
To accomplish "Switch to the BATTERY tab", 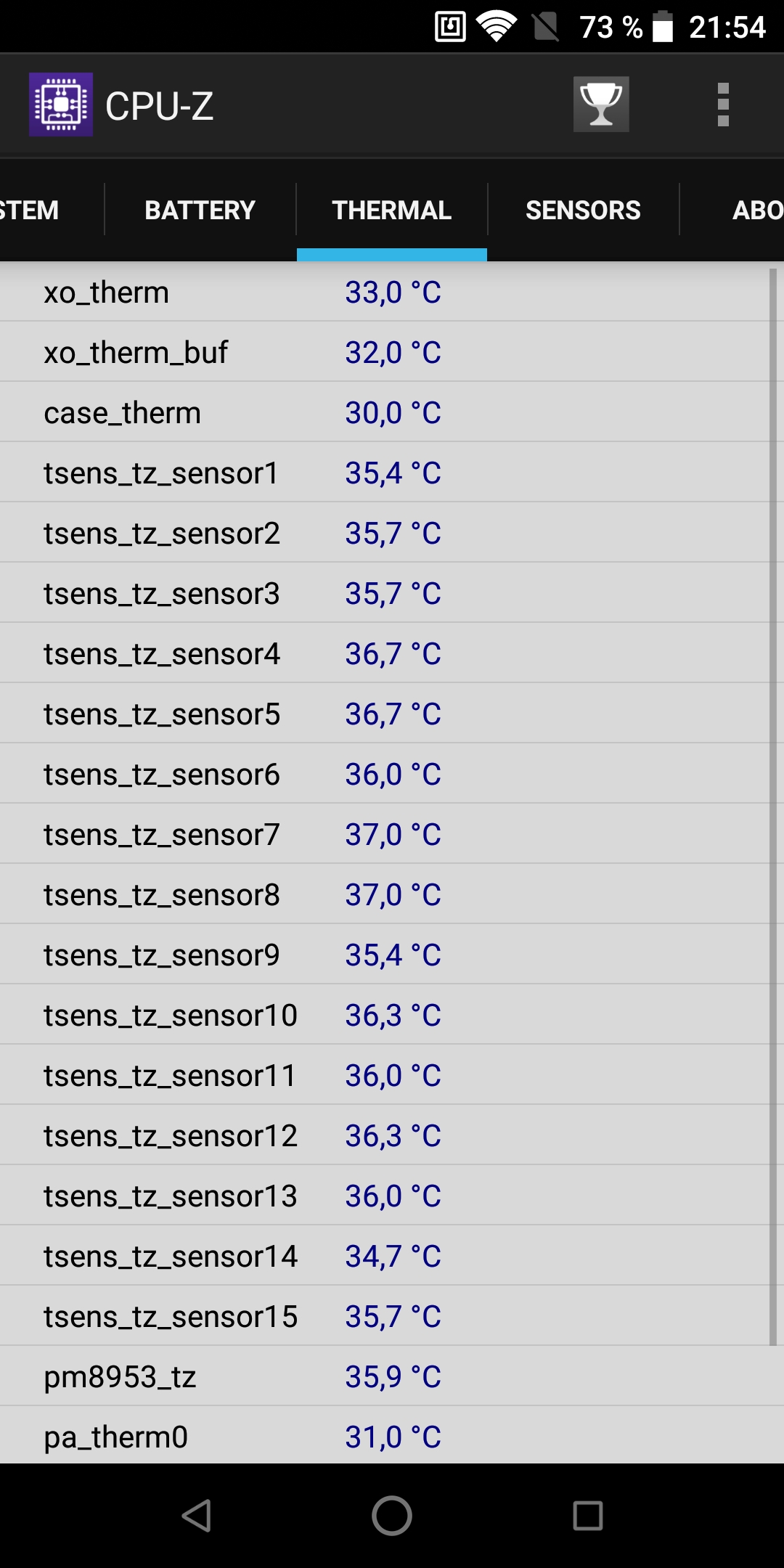I will coord(200,210).
